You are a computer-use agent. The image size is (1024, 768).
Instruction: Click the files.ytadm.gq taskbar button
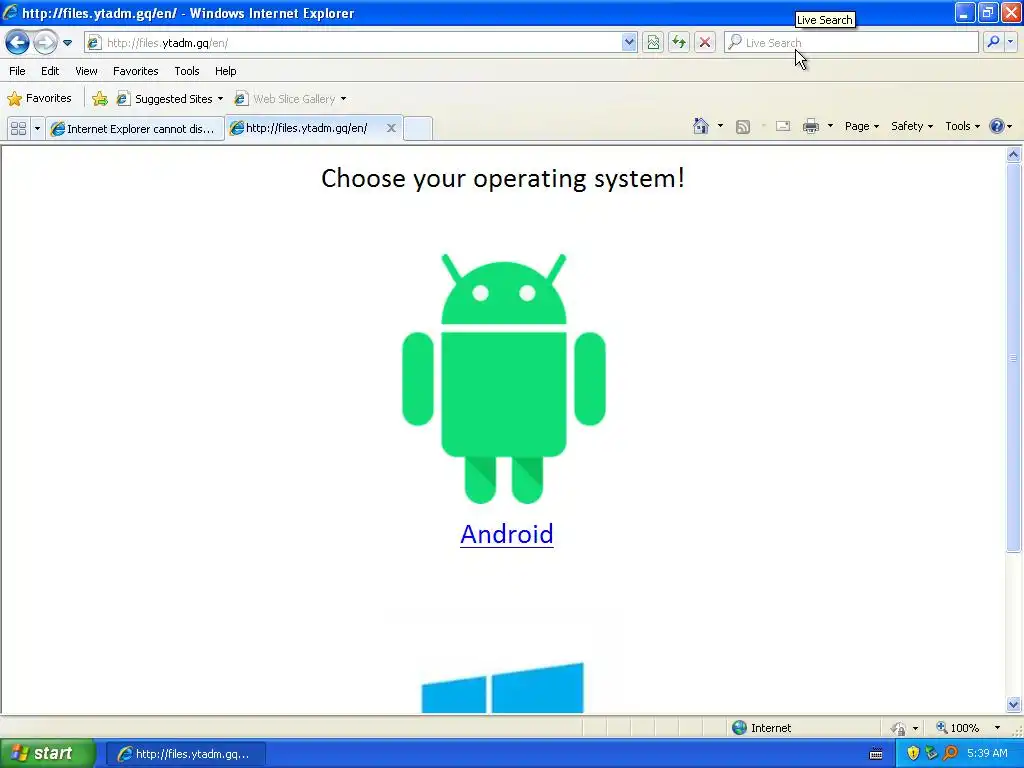pos(185,754)
